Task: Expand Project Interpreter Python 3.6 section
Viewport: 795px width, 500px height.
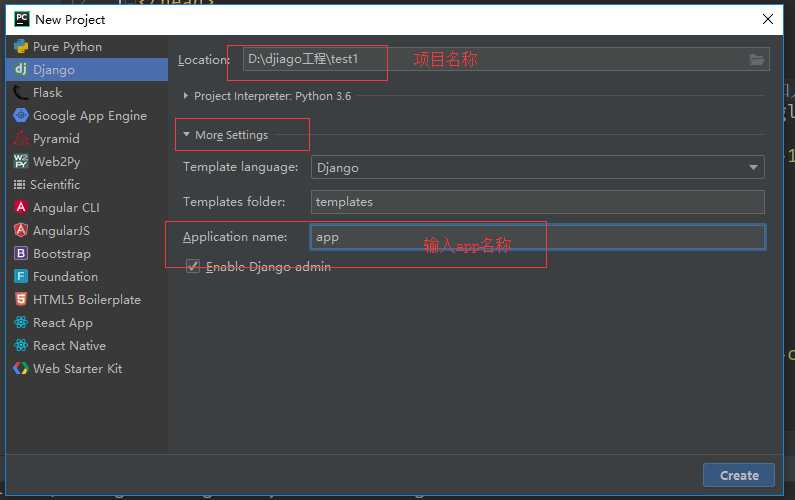Action: 186,95
